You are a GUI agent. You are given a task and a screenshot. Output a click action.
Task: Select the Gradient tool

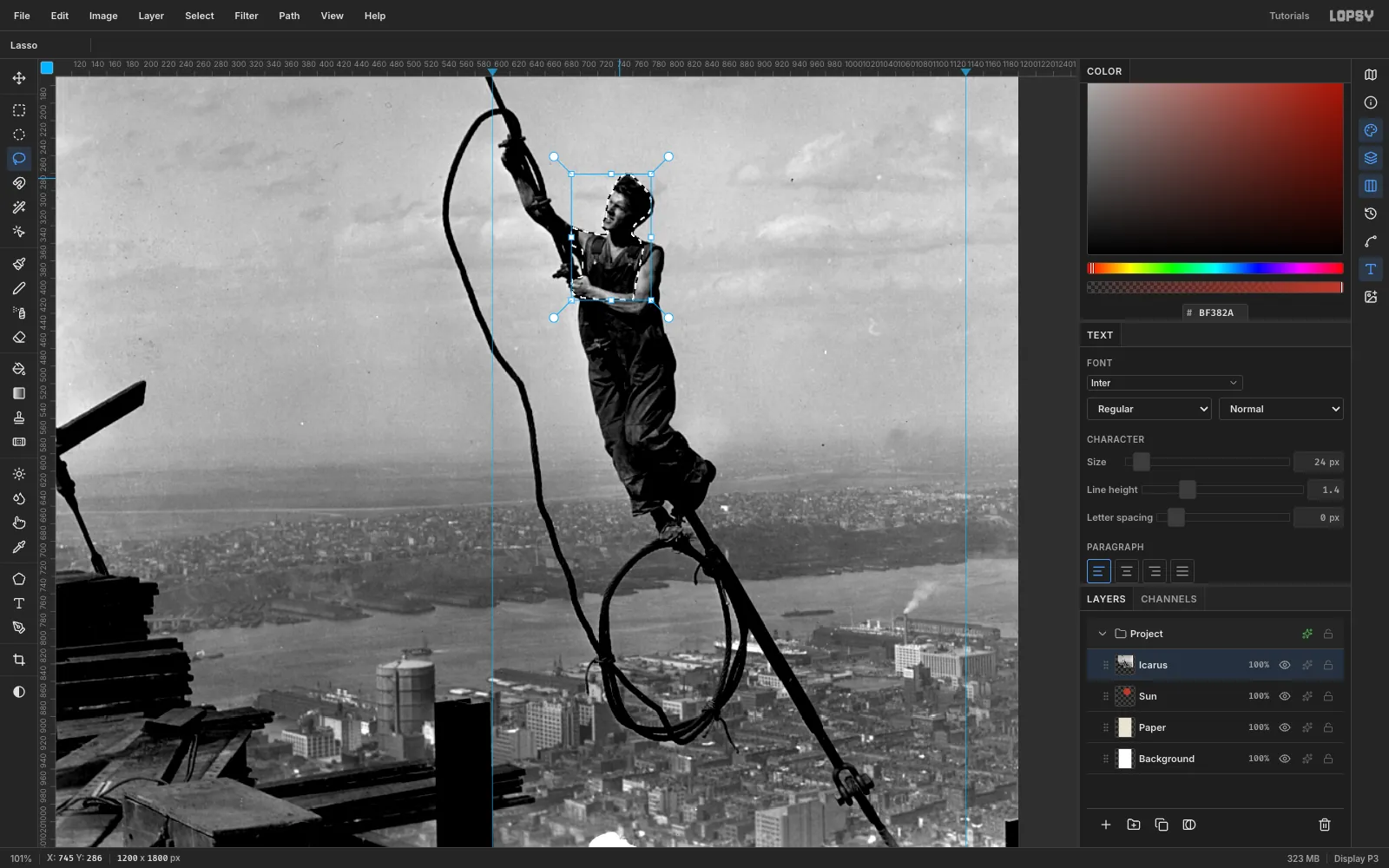pos(19,393)
